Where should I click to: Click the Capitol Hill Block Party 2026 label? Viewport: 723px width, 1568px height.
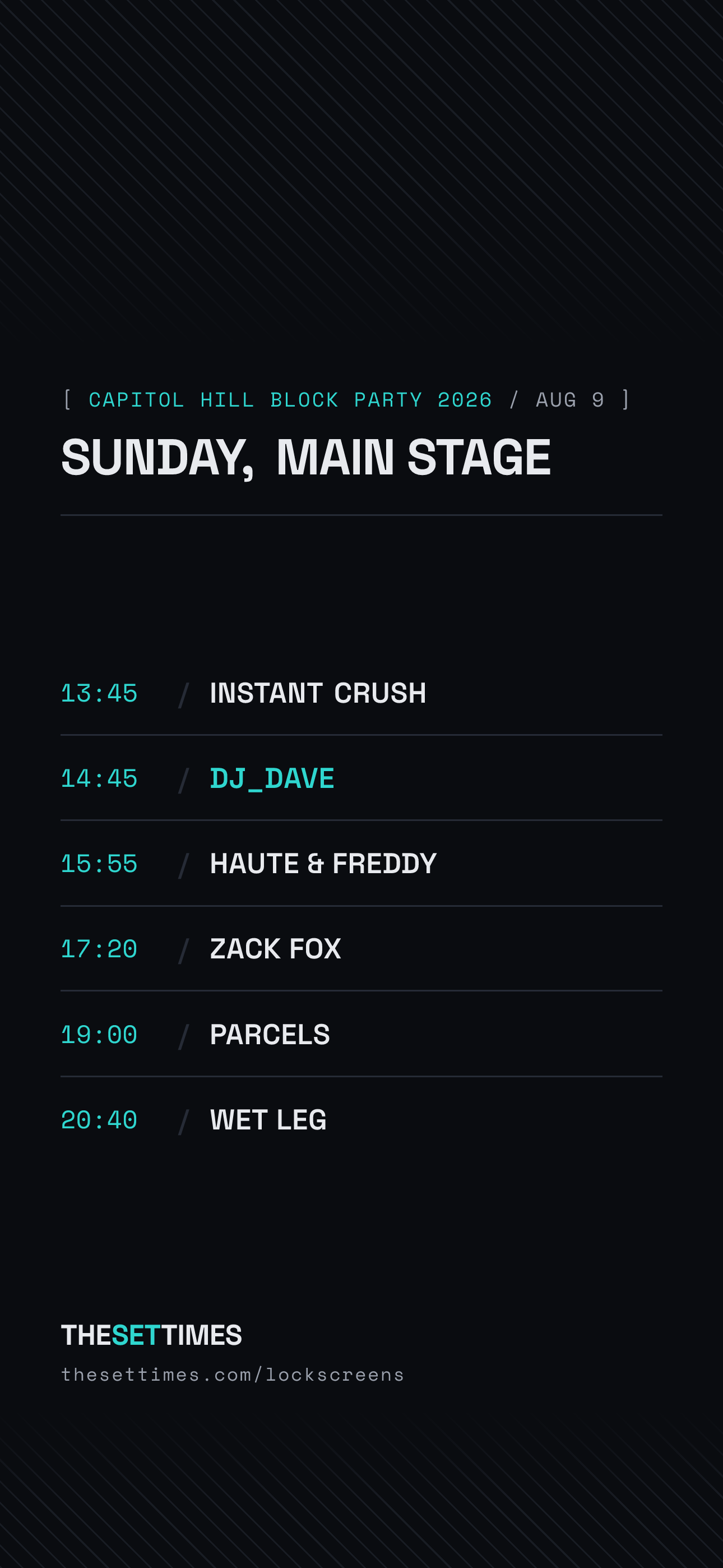coord(290,400)
